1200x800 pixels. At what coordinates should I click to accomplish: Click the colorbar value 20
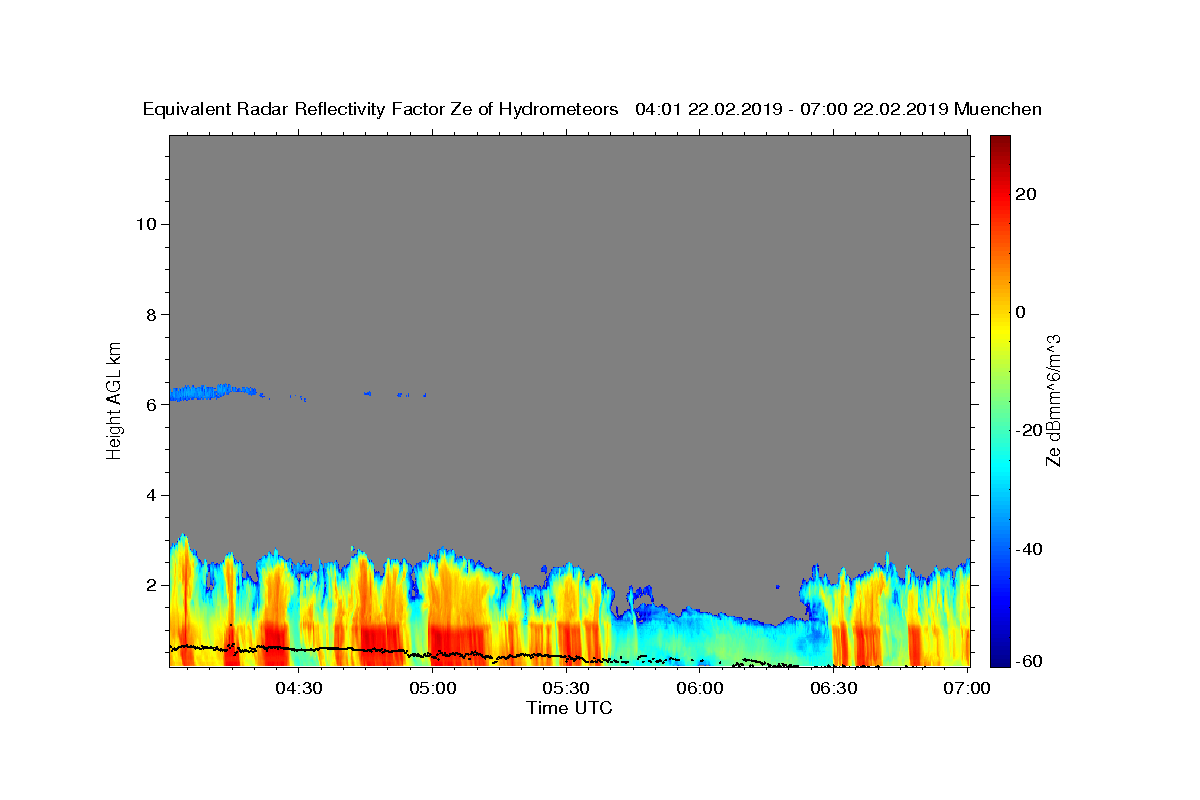(x=1026, y=194)
